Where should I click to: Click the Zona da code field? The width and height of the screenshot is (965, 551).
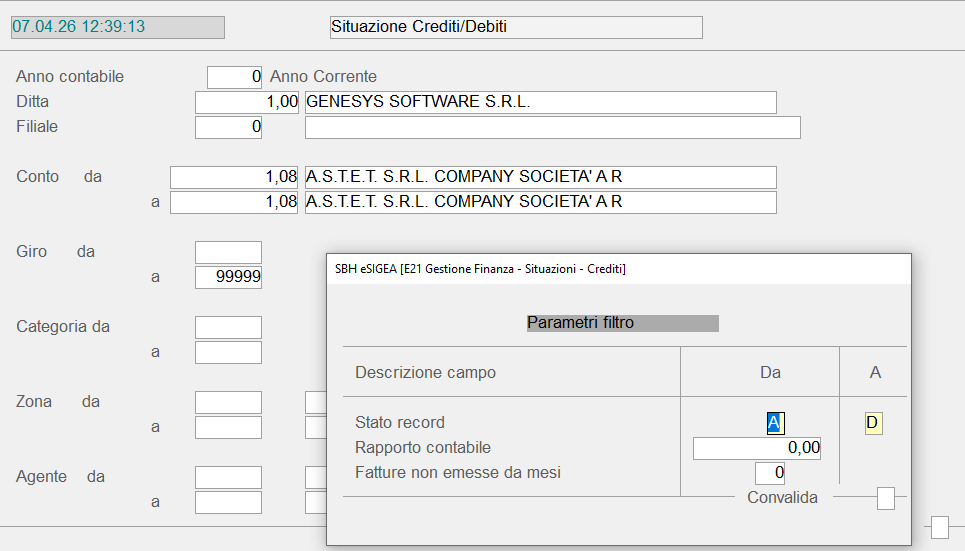pos(228,402)
